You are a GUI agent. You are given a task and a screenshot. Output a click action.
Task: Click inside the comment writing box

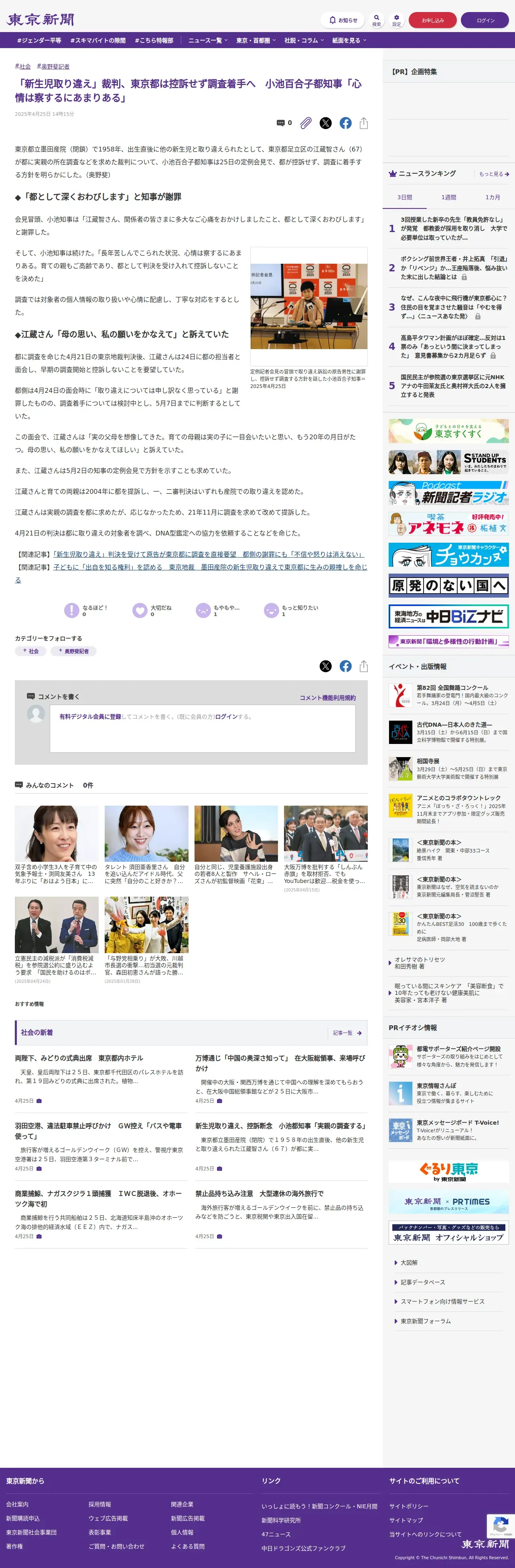click(x=202, y=729)
